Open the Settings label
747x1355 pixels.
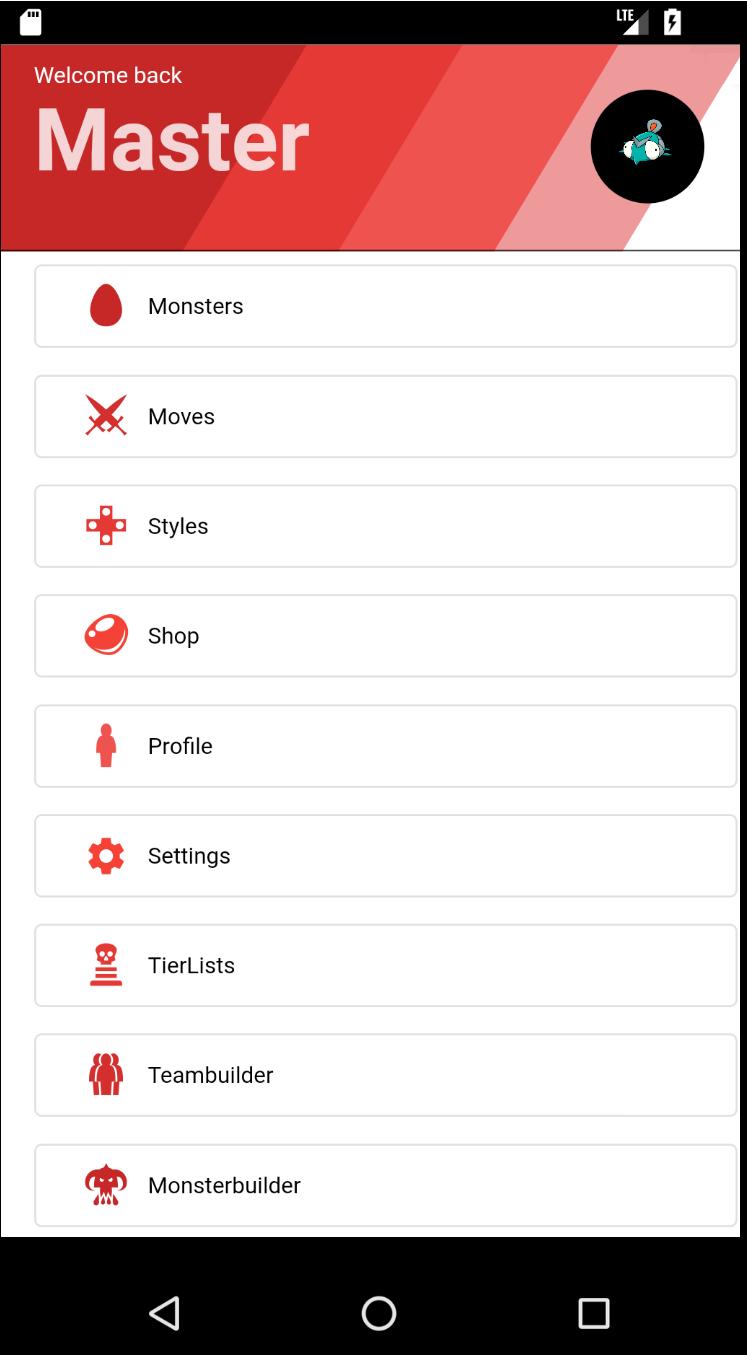189,856
